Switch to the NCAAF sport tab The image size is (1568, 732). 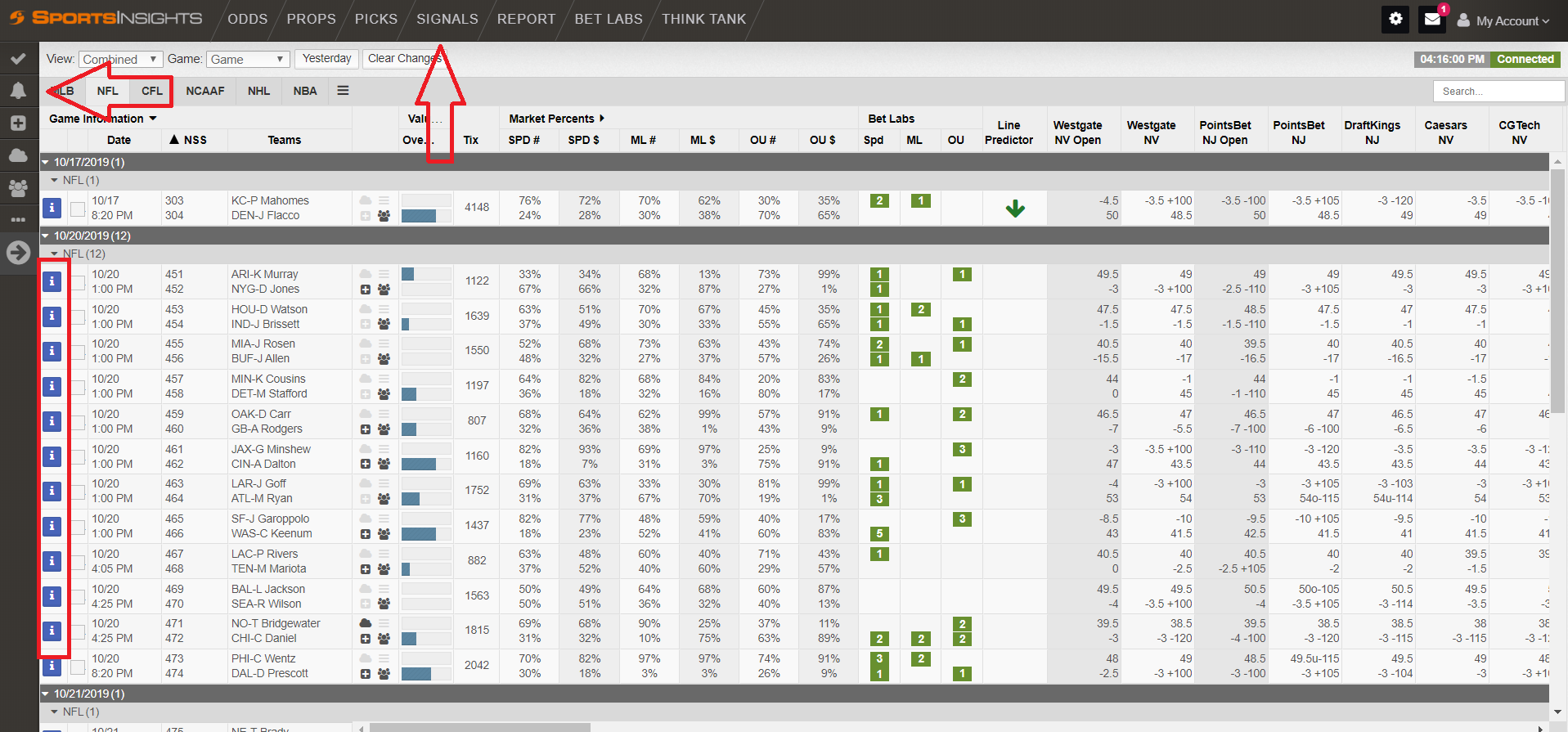point(204,91)
